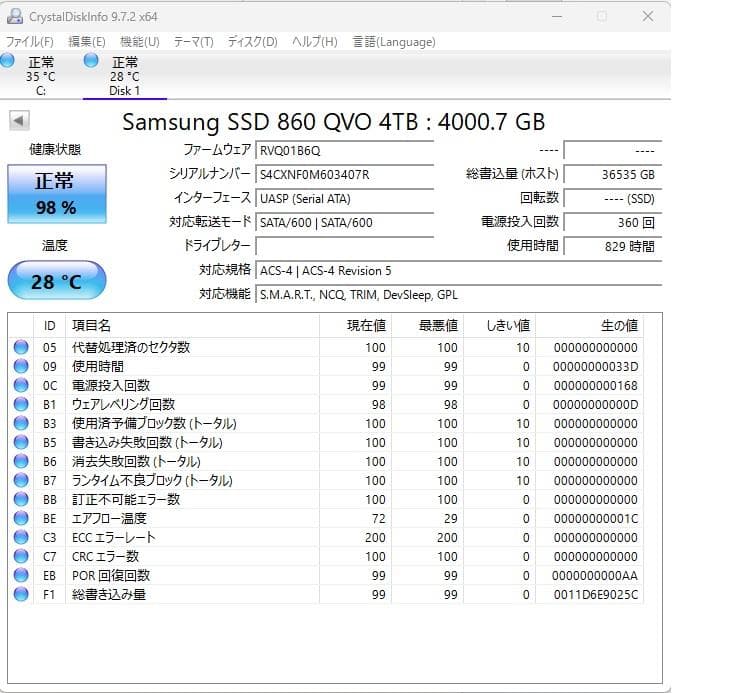This screenshot has height=693, width=737.
Task: Select the POR 回復回数 attribute name
Action: click(x=111, y=575)
